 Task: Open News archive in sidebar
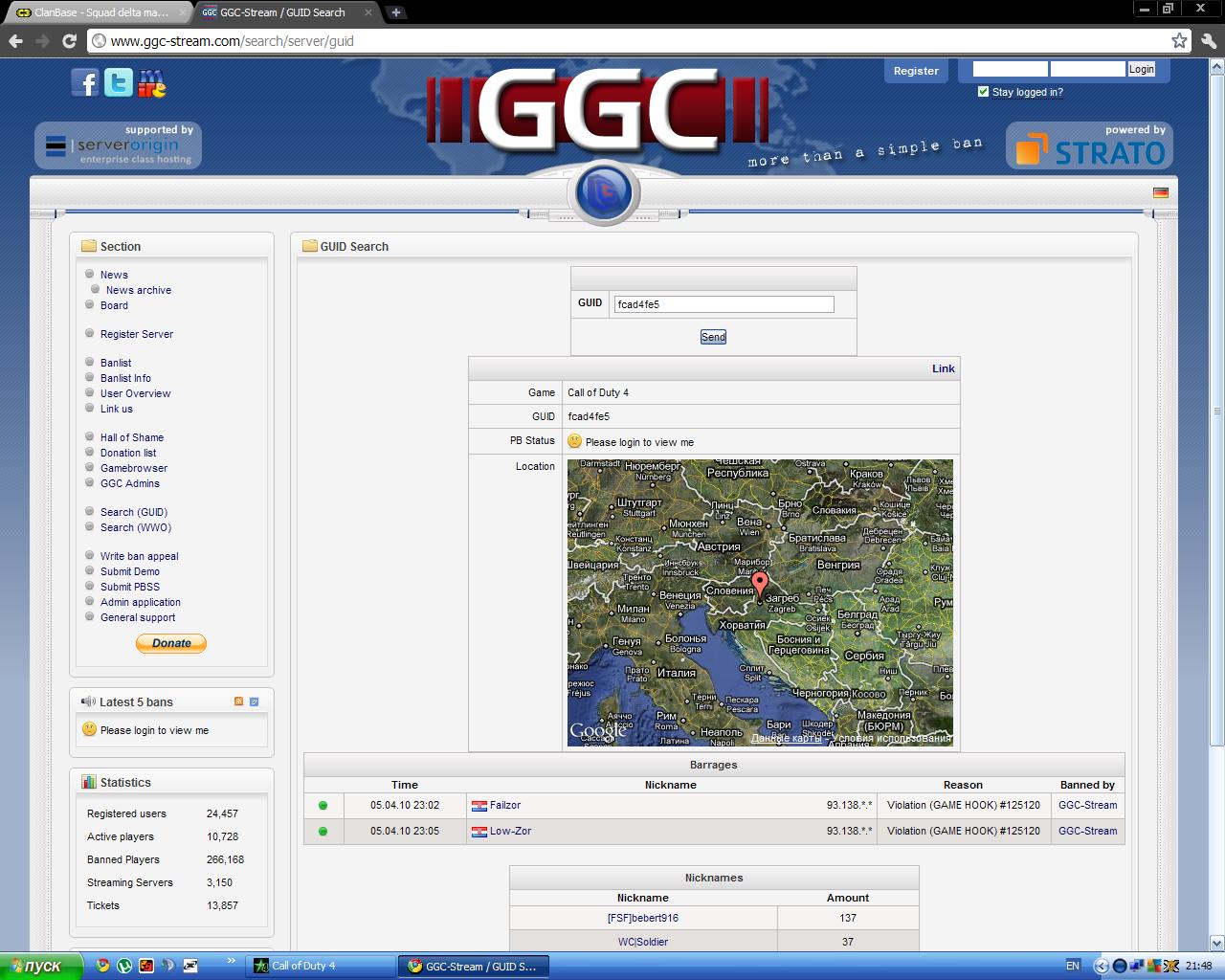(139, 290)
